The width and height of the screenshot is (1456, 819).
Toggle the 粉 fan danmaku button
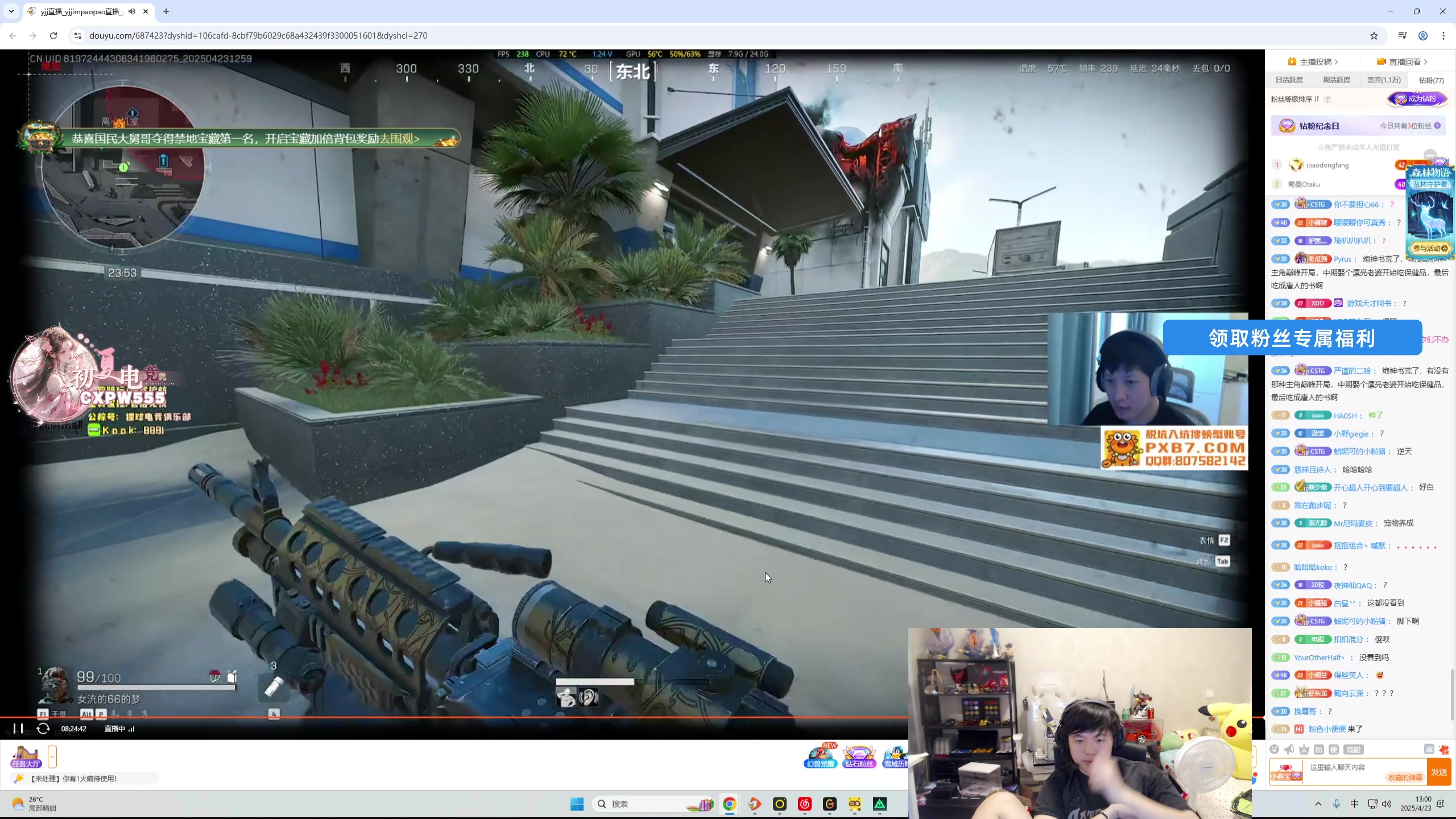pyautogui.click(x=1319, y=750)
